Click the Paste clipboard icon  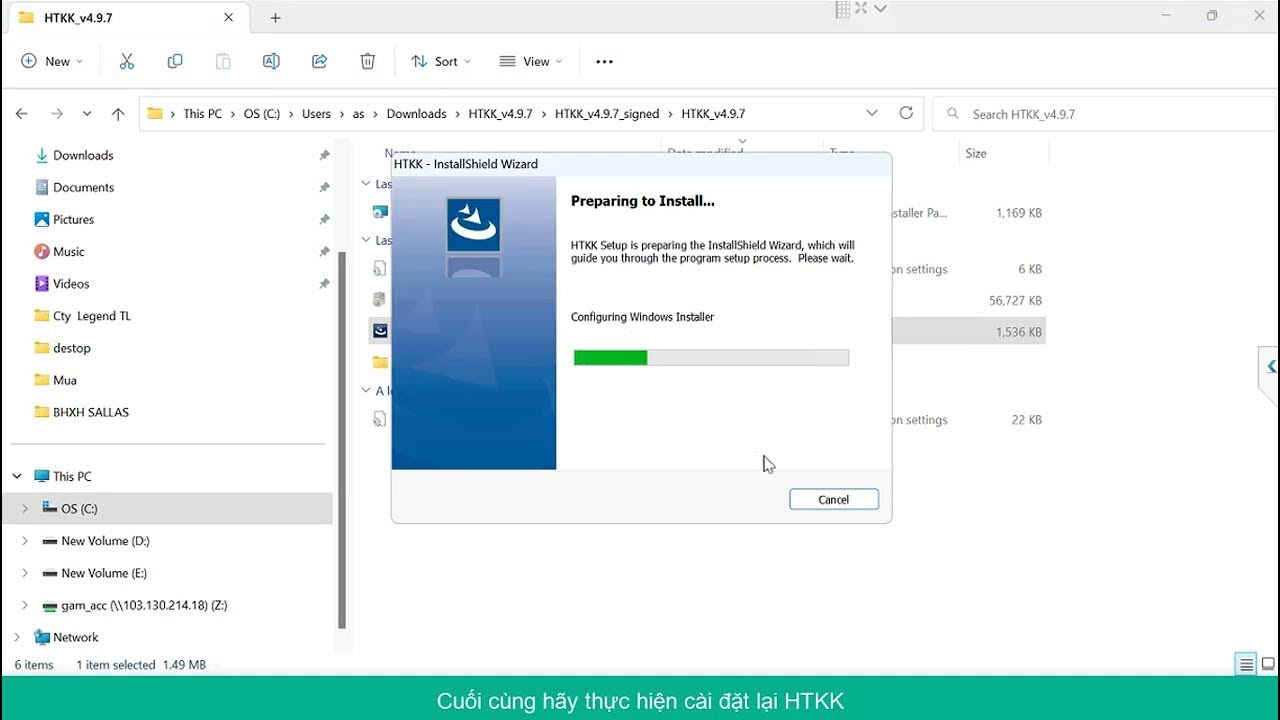[x=223, y=61]
